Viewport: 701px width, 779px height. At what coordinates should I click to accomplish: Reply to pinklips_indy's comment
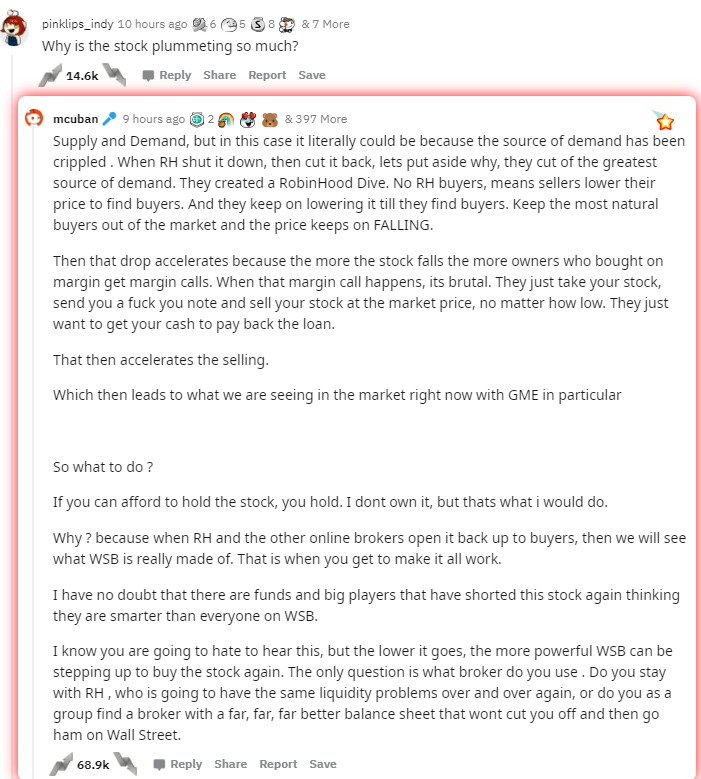(x=167, y=75)
